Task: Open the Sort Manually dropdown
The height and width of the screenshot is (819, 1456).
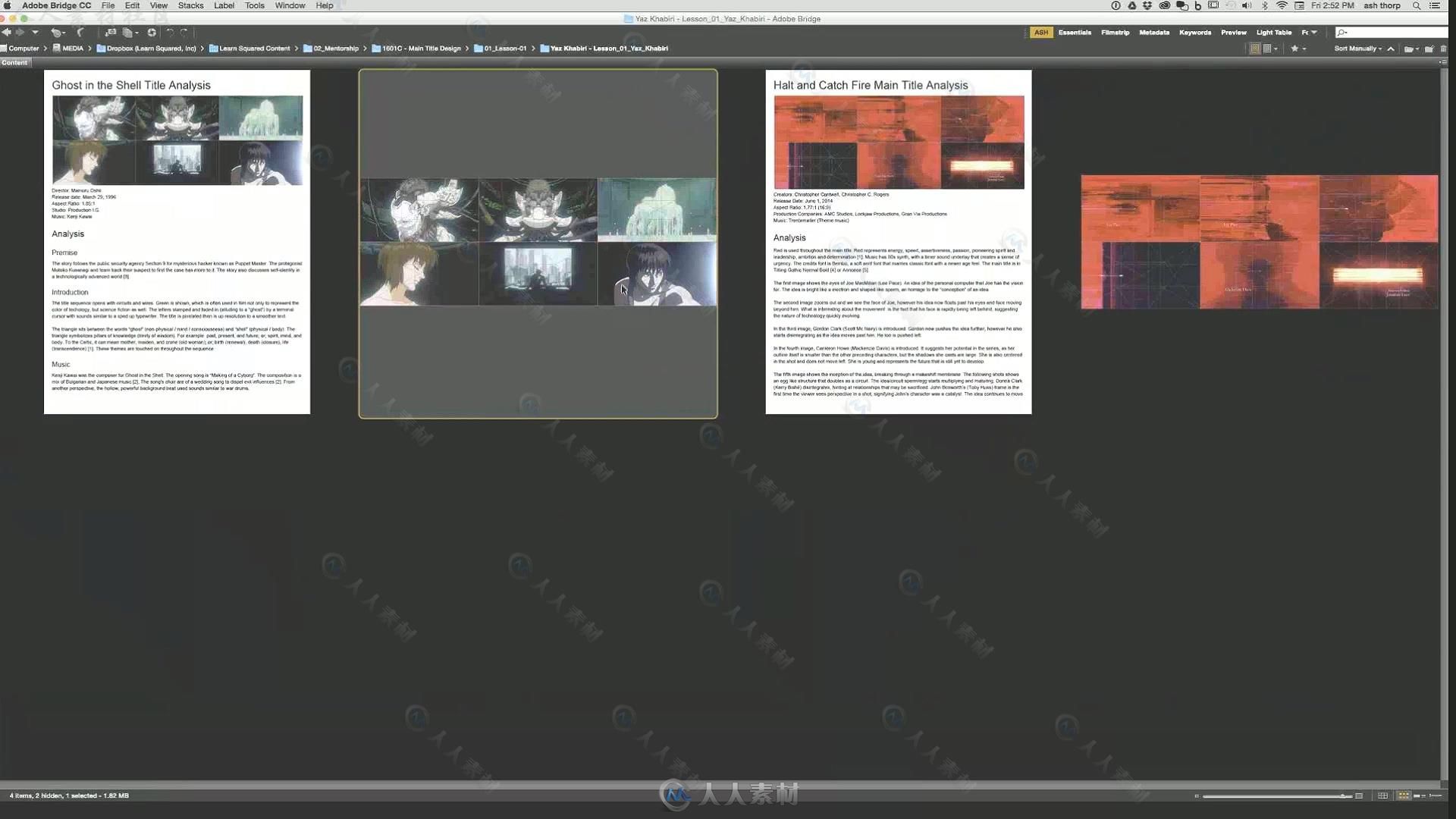Action: (1357, 49)
